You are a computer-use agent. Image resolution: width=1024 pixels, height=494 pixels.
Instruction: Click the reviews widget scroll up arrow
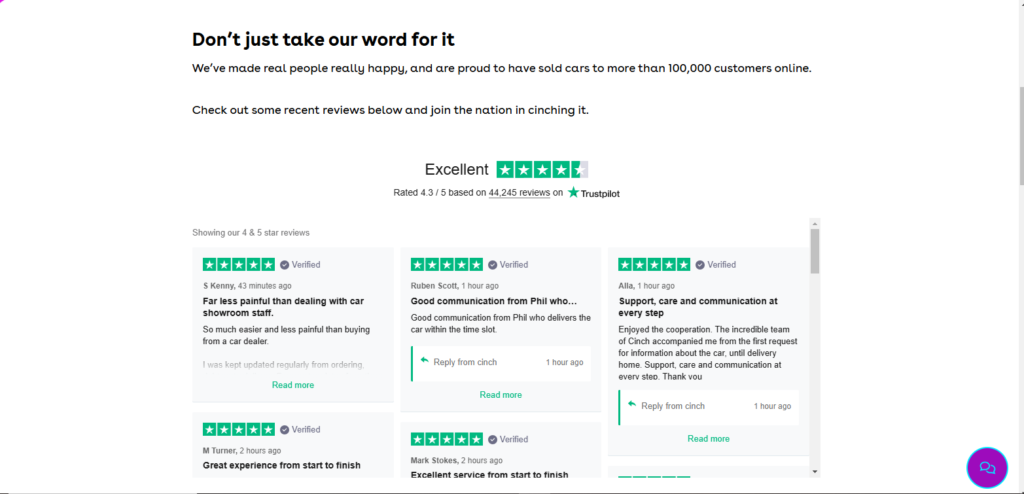tap(814, 223)
